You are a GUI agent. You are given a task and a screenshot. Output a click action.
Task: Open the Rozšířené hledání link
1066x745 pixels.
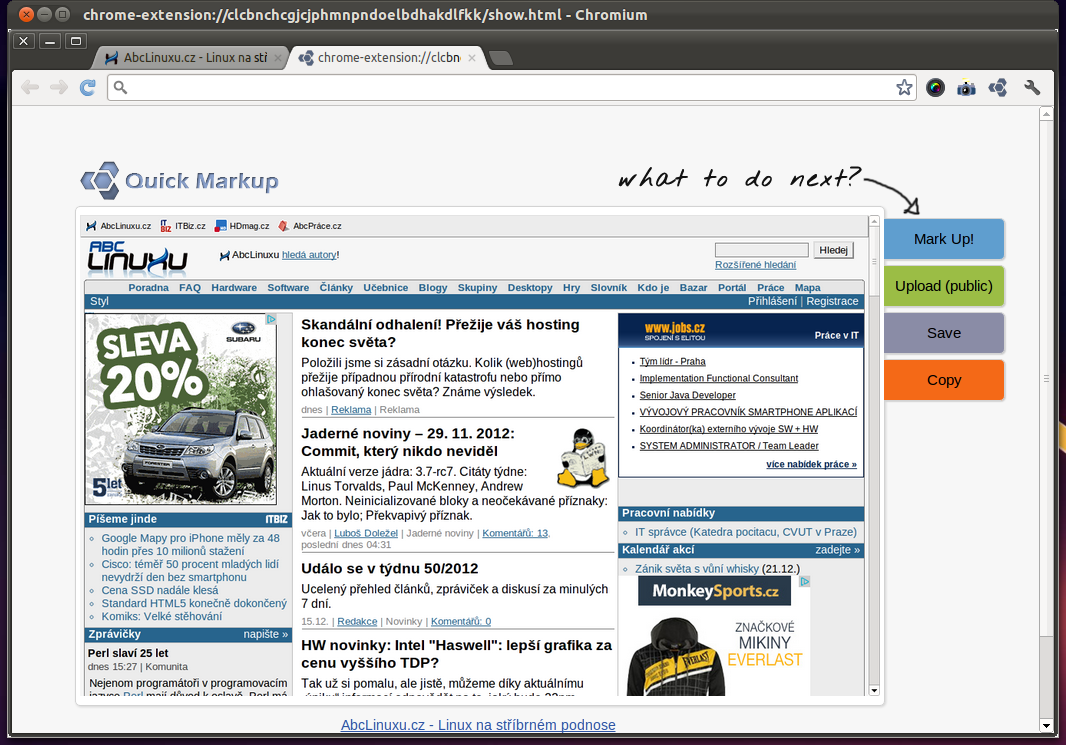click(755, 265)
